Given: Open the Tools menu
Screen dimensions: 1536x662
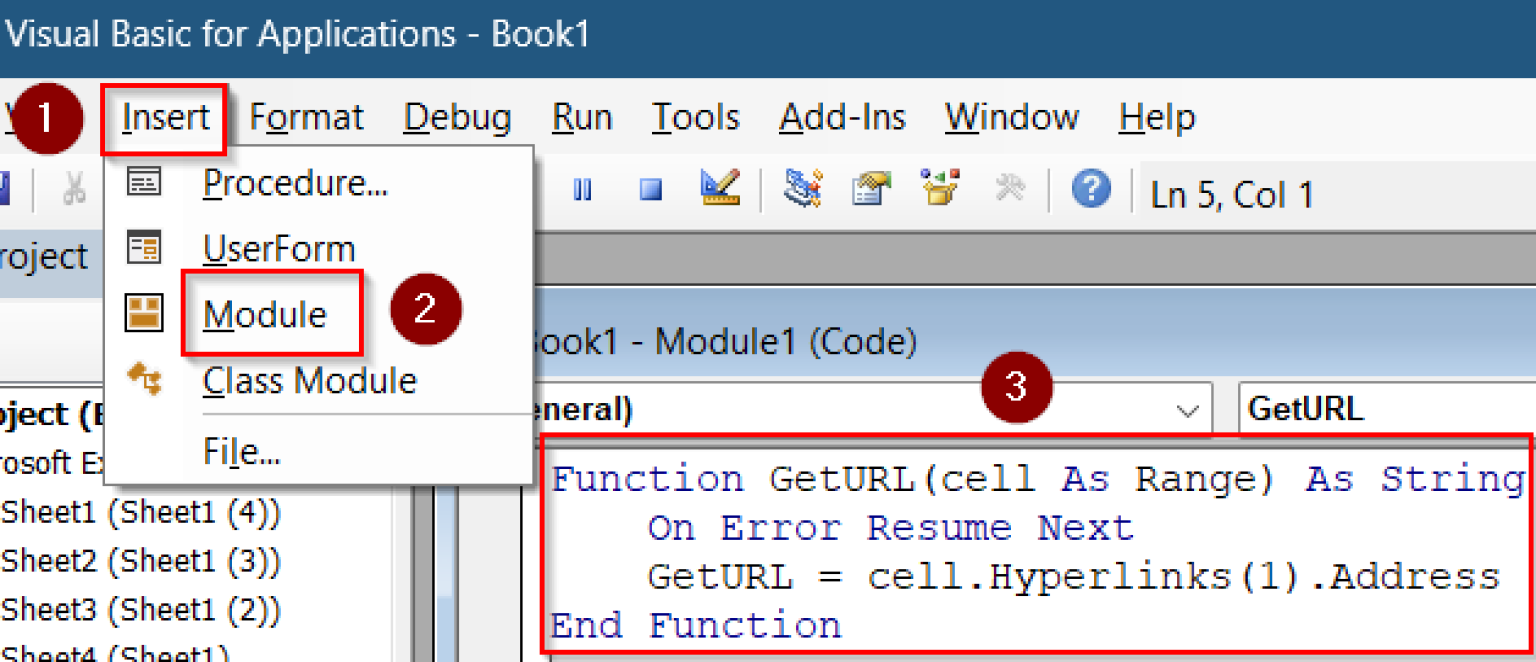Looking at the screenshot, I should coord(695,118).
